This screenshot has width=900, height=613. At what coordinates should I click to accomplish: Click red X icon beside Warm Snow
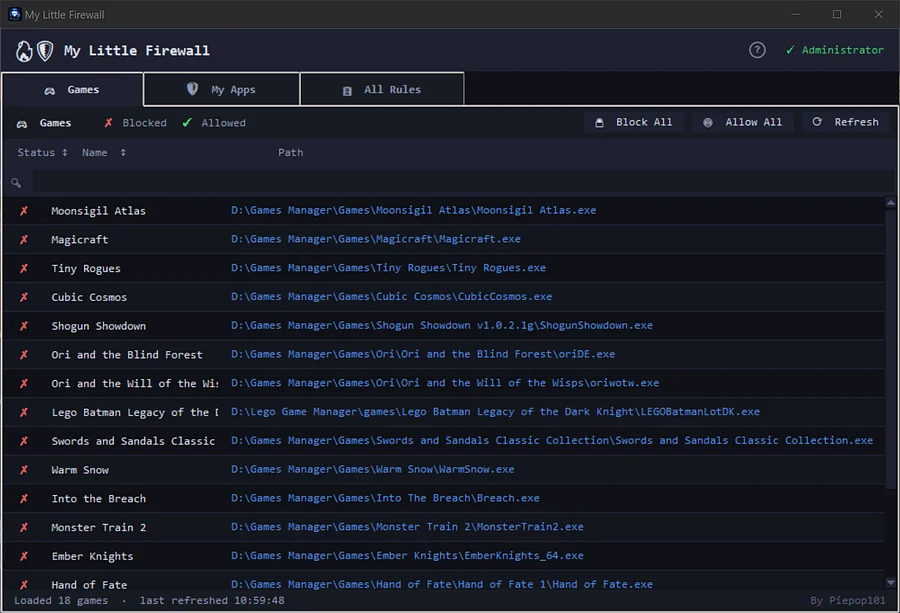pyautogui.click(x=24, y=470)
